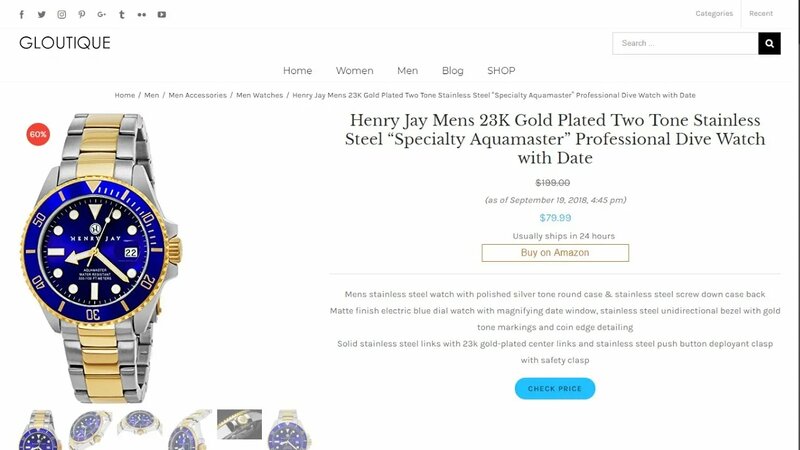Screen dimensions: 800x450
Task: Expand the Recent header menu
Action: pyautogui.click(x=761, y=13)
